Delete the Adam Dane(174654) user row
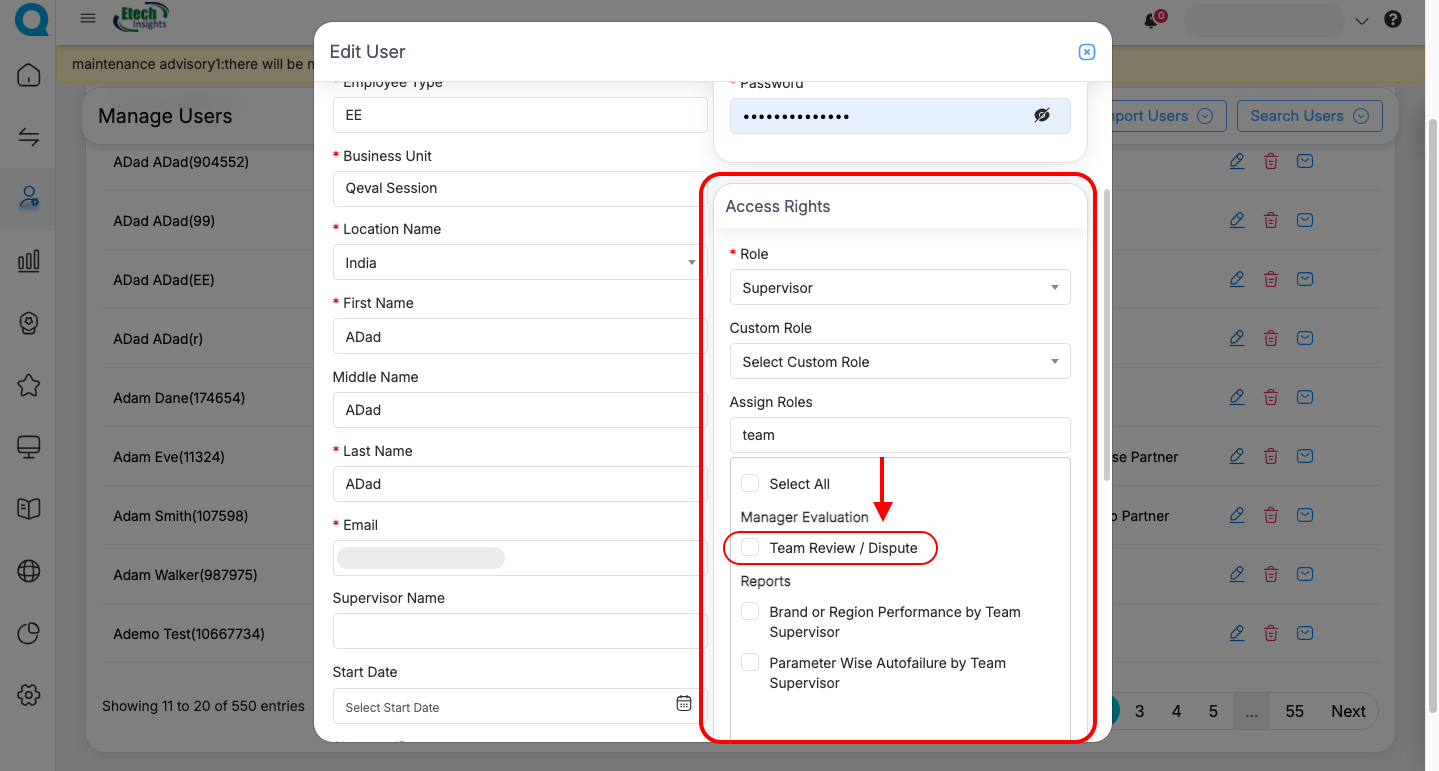Image resolution: width=1439 pixels, height=771 pixels. (x=1270, y=398)
